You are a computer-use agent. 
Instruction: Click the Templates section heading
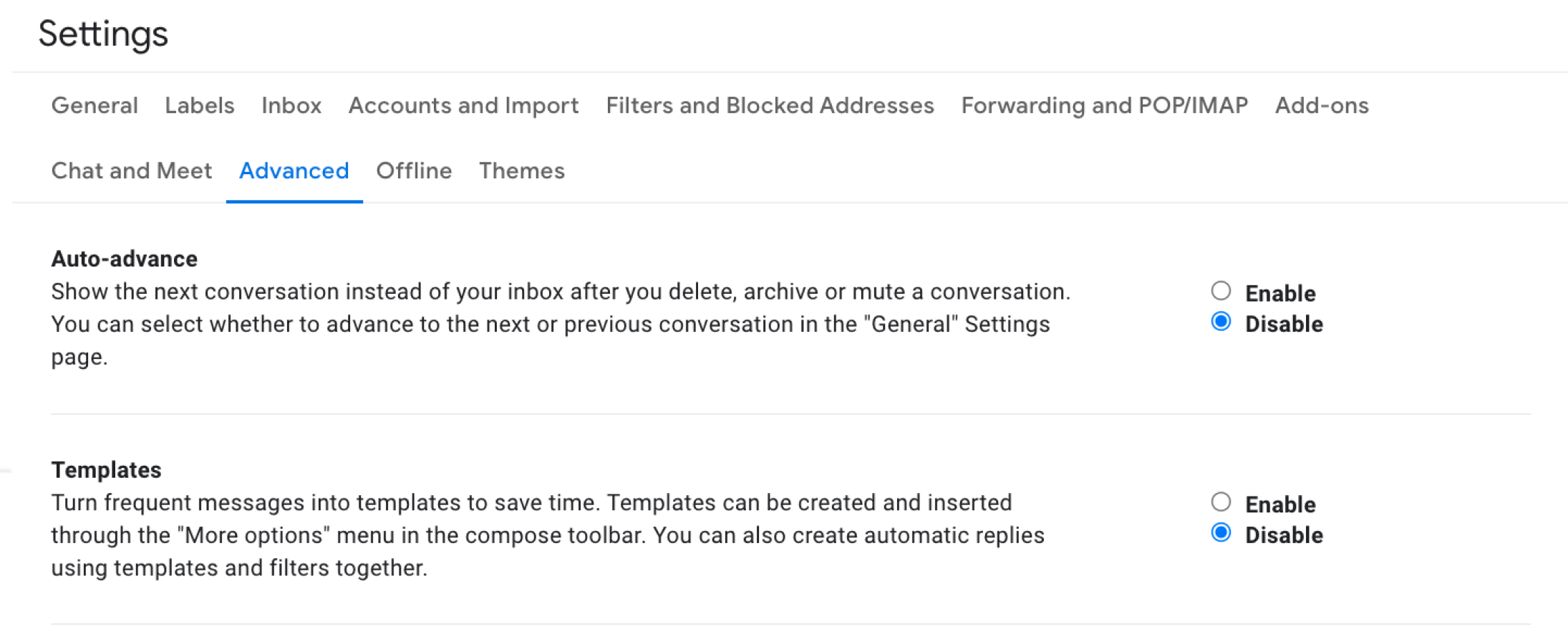point(107,470)
